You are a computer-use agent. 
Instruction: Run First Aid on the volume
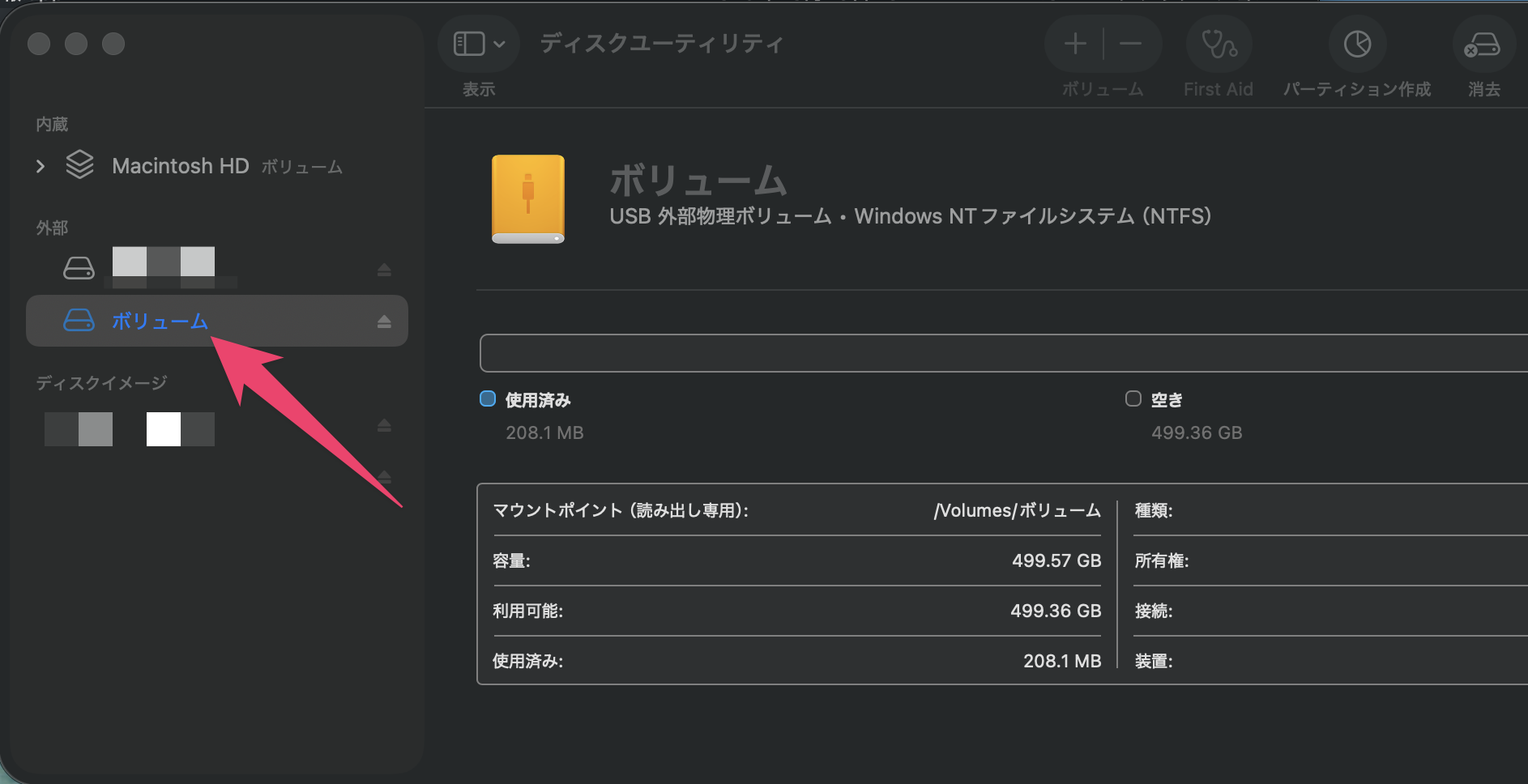1219,45
